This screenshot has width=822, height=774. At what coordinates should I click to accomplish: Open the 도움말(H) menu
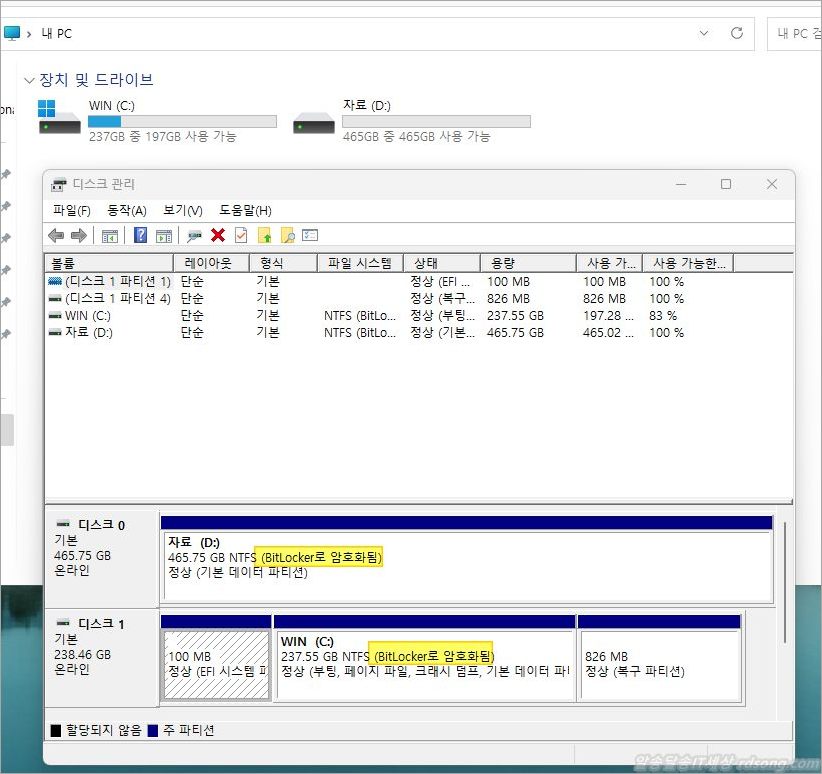[245, 210]
